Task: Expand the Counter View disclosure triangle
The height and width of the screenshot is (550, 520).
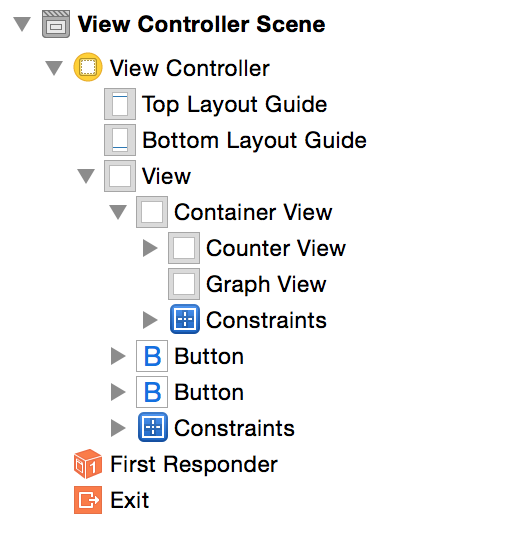Action: pyautogui.click(x=151, y=248)
